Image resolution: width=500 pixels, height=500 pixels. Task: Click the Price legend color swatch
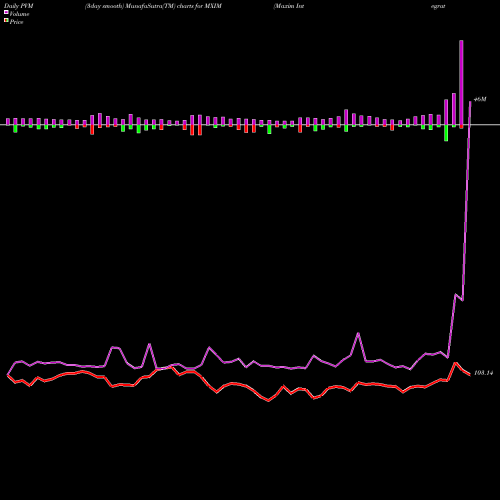pyautogui.click(x=6, y=21)
